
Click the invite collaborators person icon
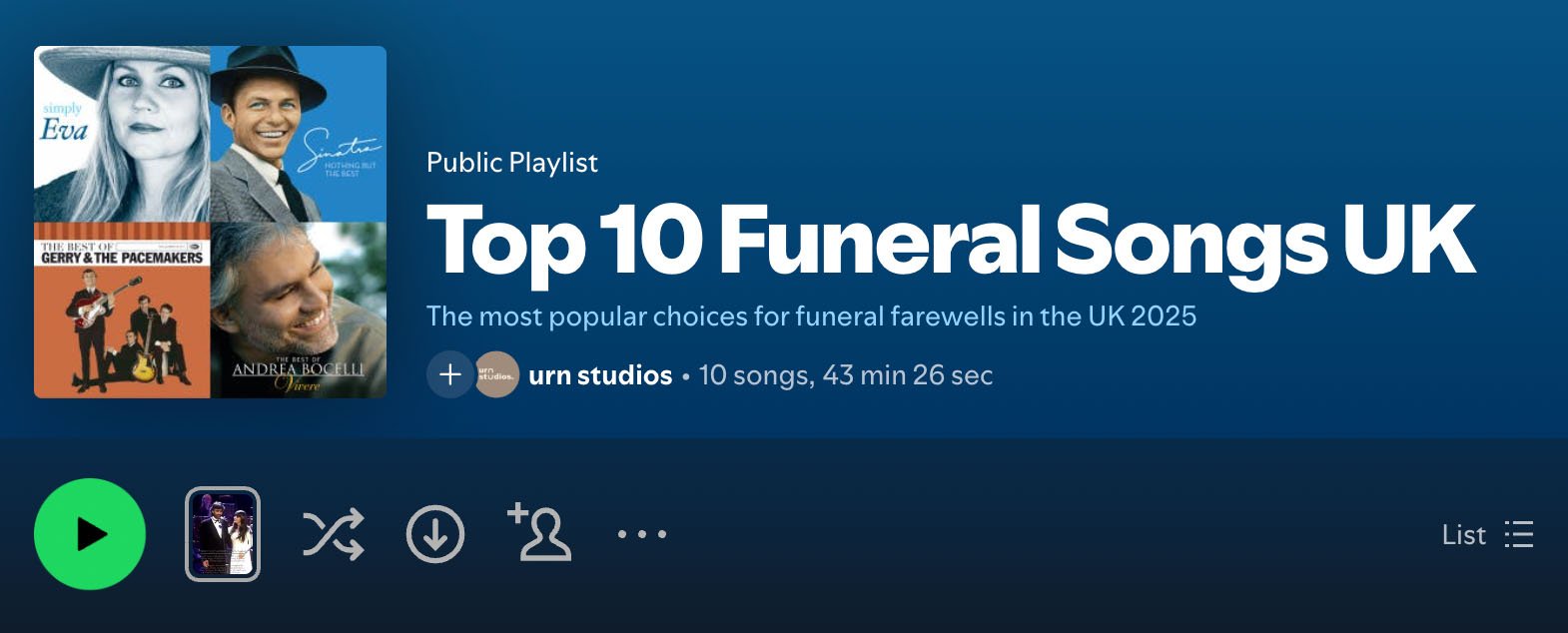click(x=539, y=532)
